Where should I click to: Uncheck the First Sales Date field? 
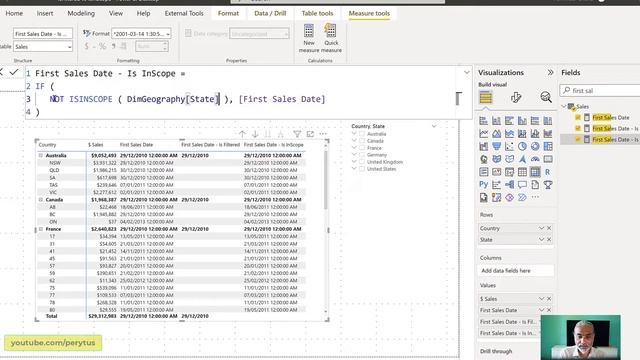click(578, 118)
